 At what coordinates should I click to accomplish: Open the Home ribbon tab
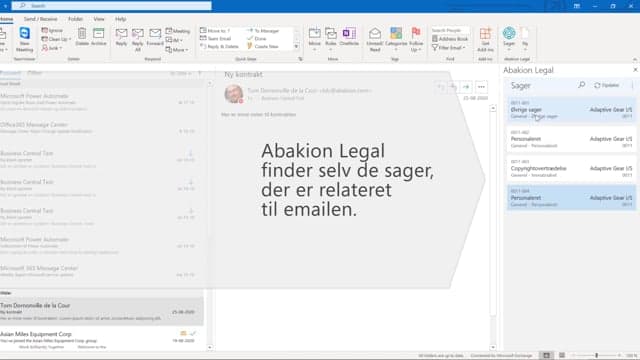click(6, 19)
